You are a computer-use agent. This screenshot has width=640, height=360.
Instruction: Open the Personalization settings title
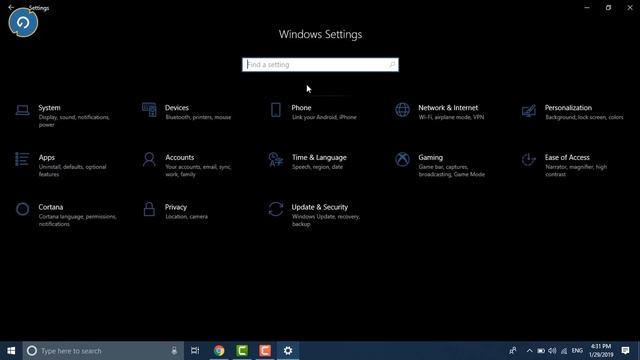click(568, 108)
